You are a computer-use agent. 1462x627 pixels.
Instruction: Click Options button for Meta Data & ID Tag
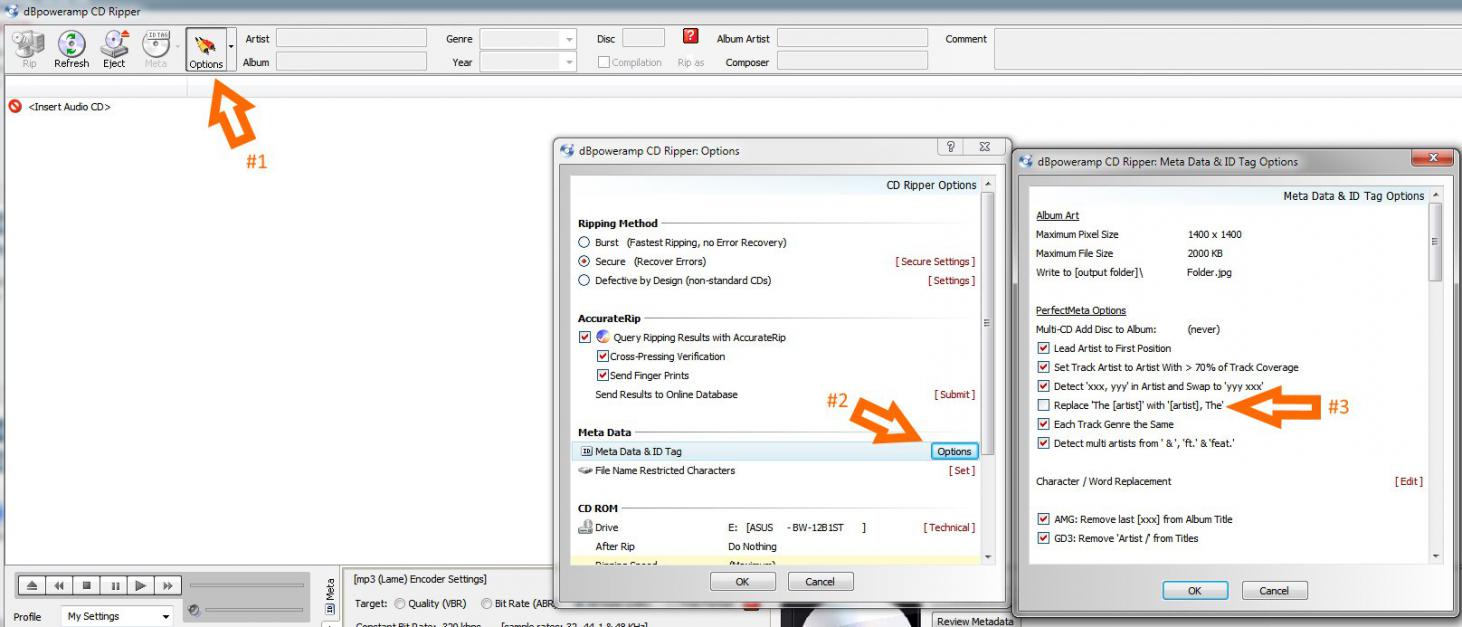coord(954,452)
